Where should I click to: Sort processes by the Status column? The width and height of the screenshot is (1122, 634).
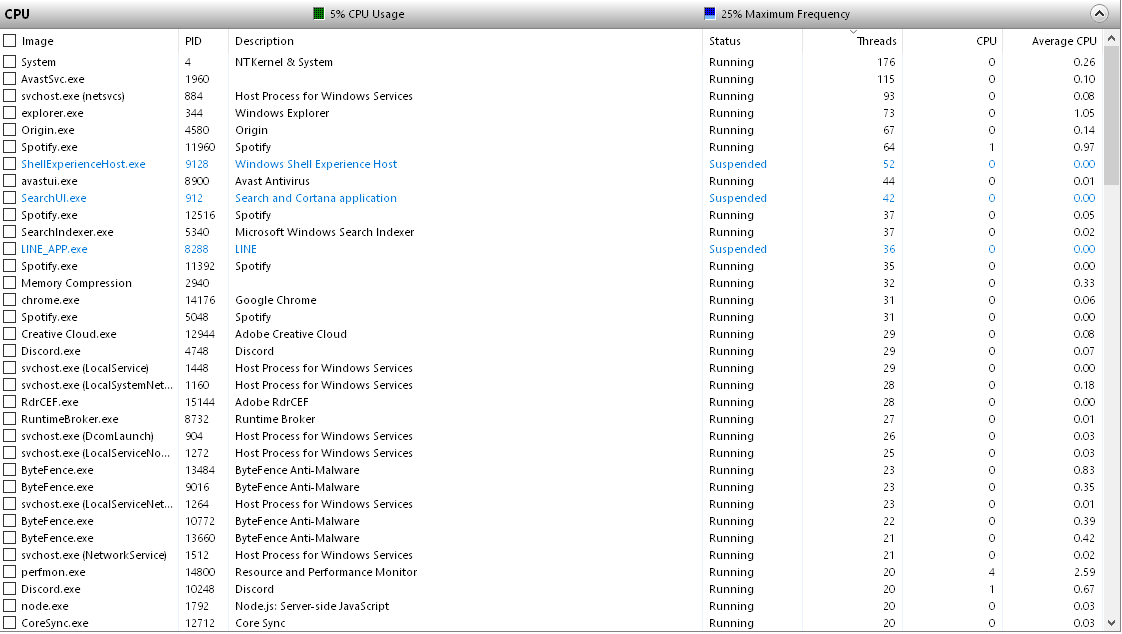724,41
